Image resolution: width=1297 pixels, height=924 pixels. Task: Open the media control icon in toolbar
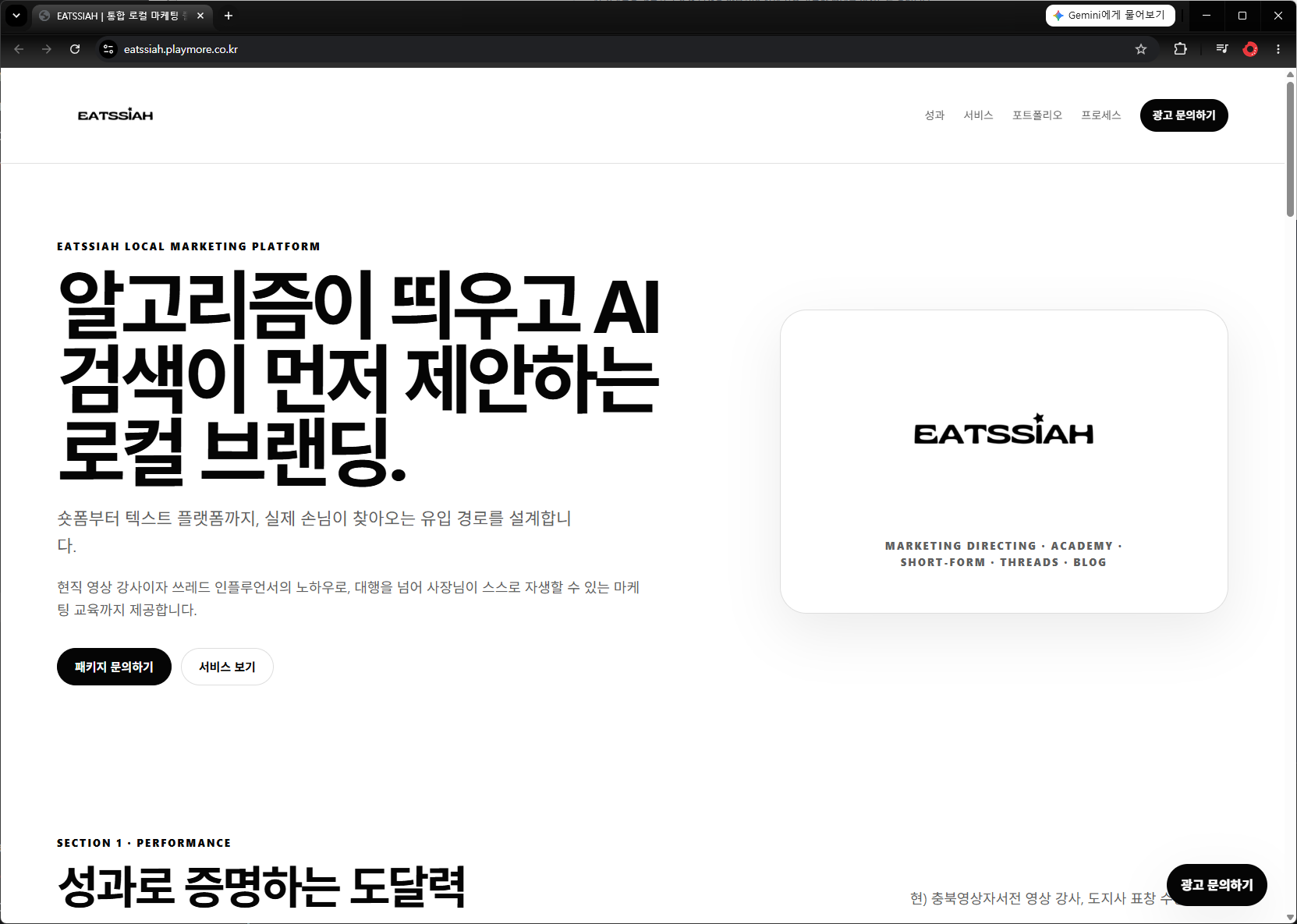(1222, 49)
